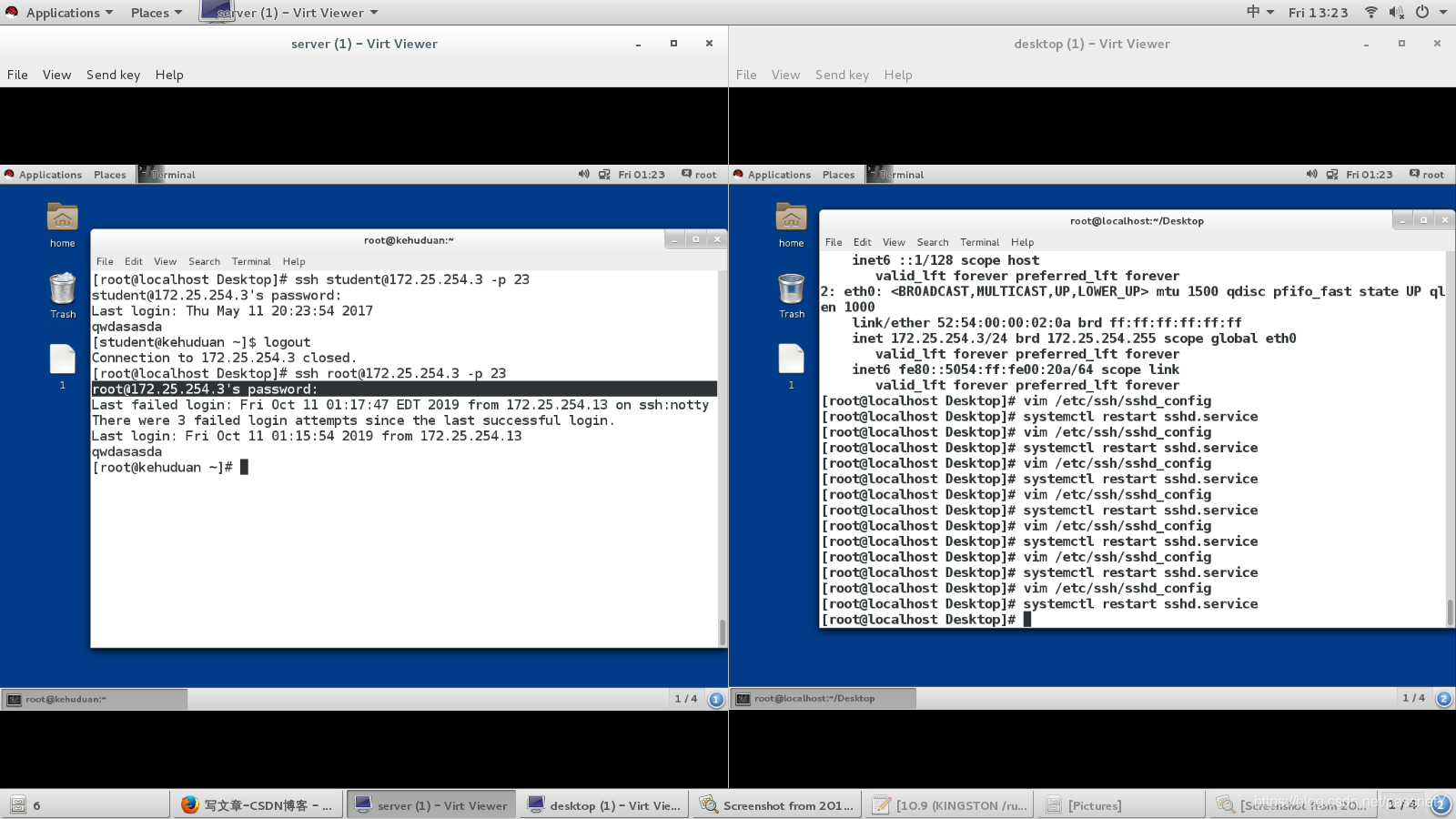Click highlighted password prompt line in terminal
The width and height of the screenshot is (1456, 819).
(404, 389)
